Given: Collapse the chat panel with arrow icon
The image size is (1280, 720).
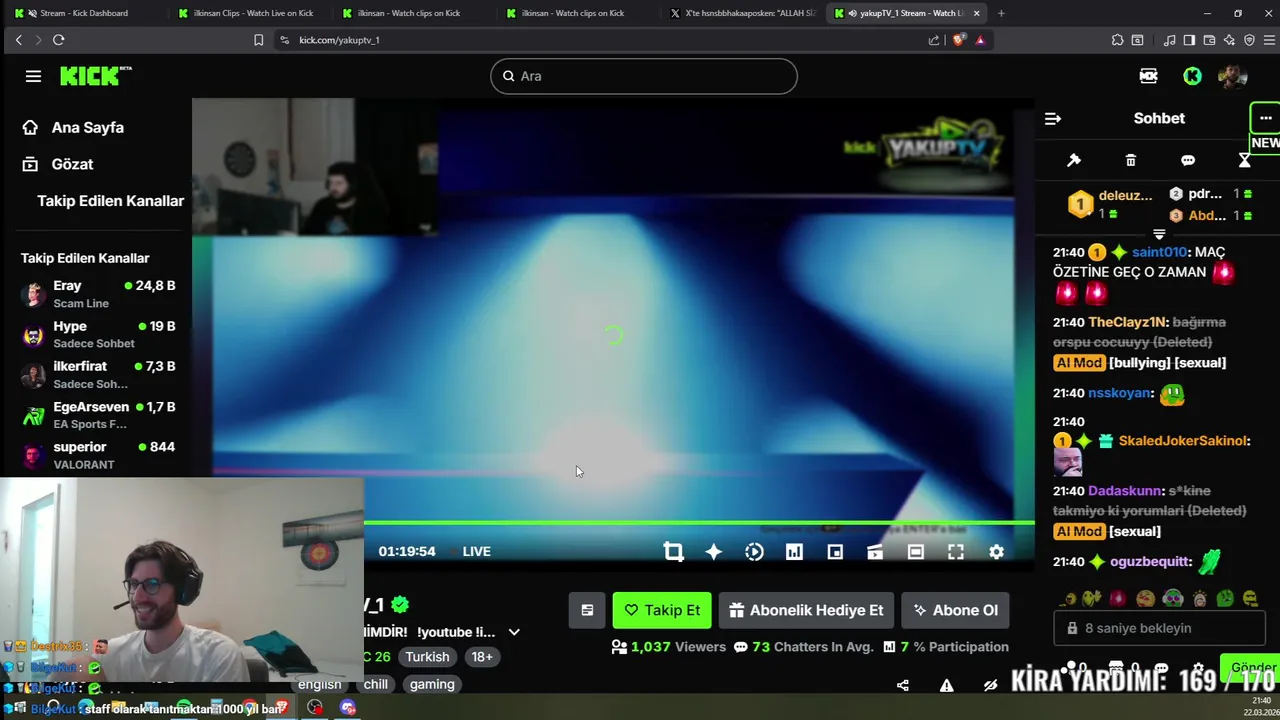Looking at the screenshot, I should tap(1052, 118).
